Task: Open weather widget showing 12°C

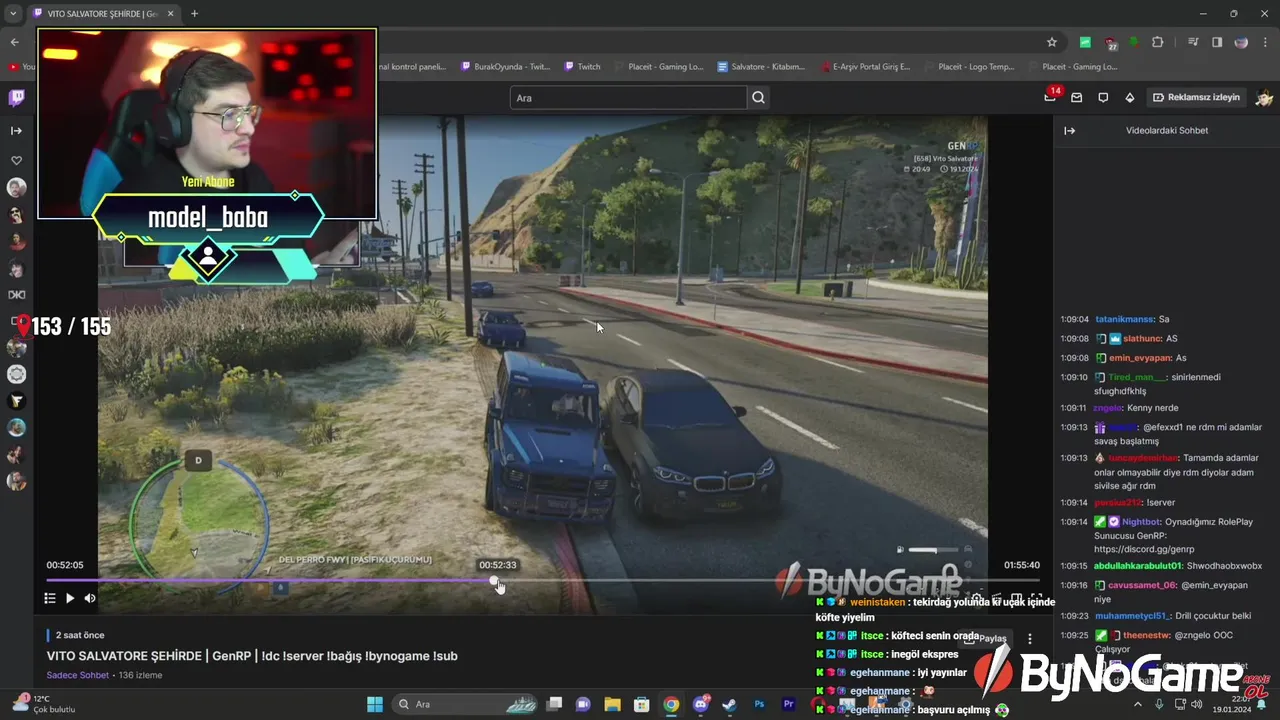Action: coord(43,704)
